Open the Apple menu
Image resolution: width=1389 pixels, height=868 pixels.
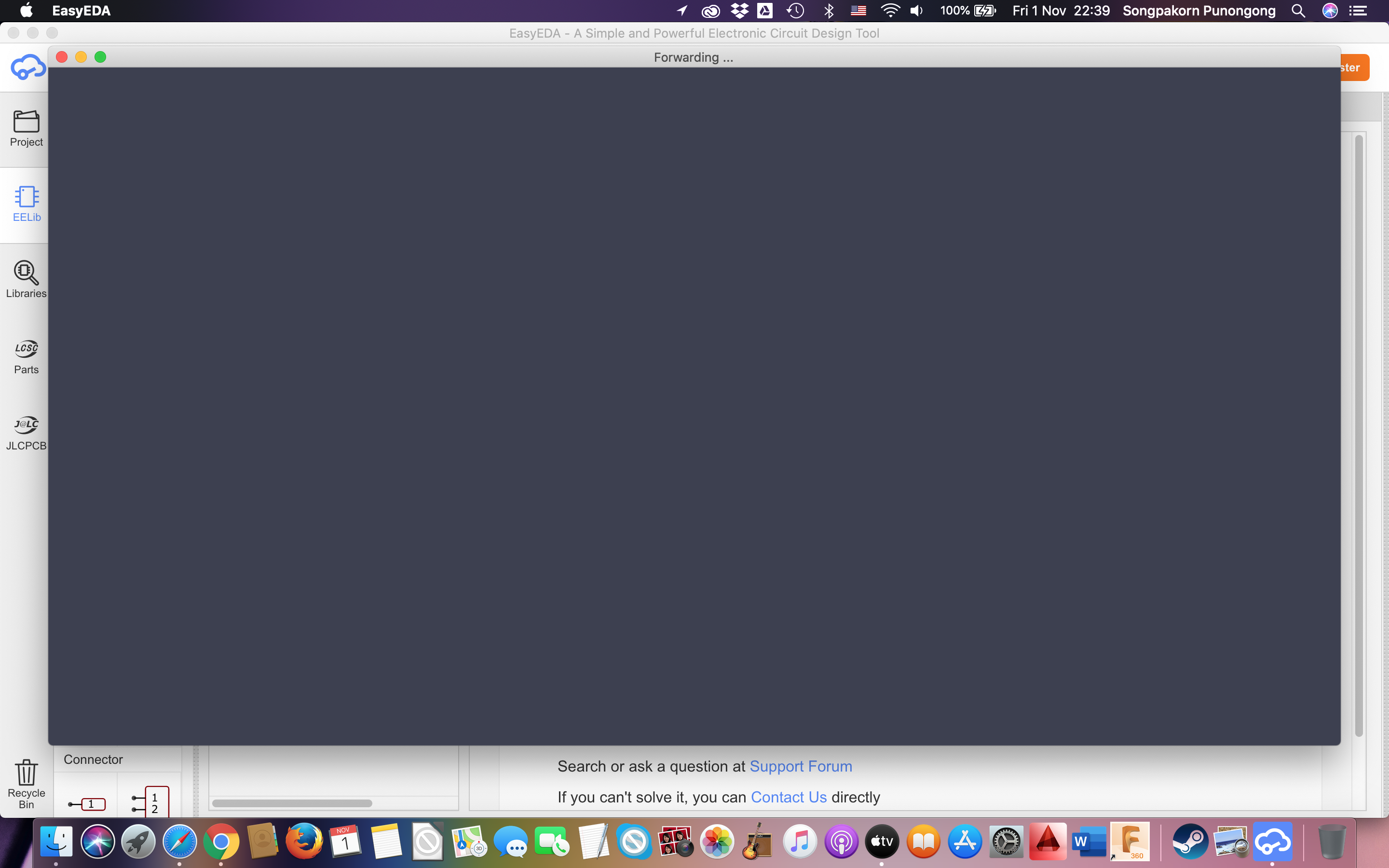click(27, 10)
